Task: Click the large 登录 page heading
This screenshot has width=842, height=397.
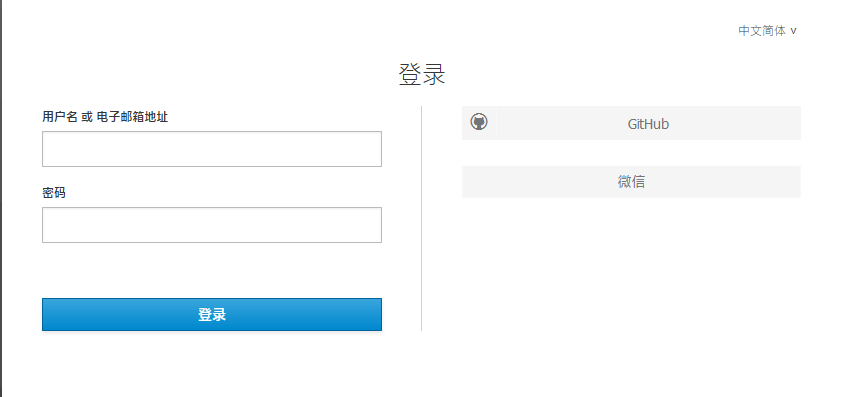Action: pos(422,74)
